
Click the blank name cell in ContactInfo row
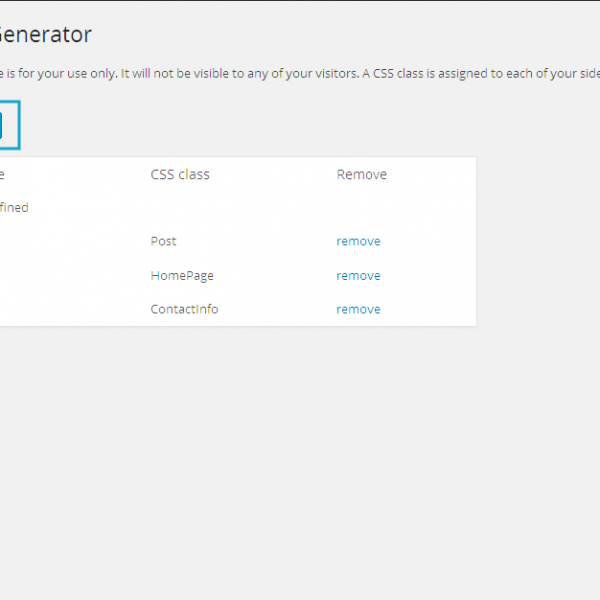pos(60,309)
